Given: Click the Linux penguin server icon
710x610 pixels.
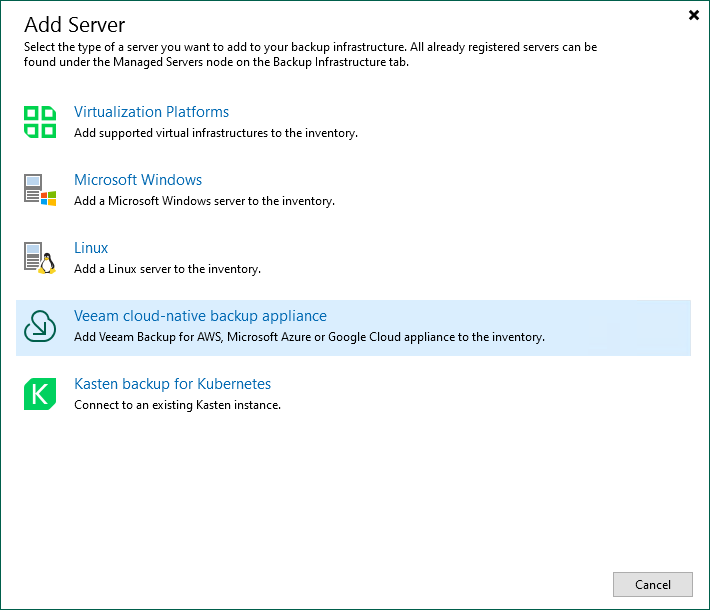Looking at the screenshot, I should pyautogui.click(x=40, y=258).
